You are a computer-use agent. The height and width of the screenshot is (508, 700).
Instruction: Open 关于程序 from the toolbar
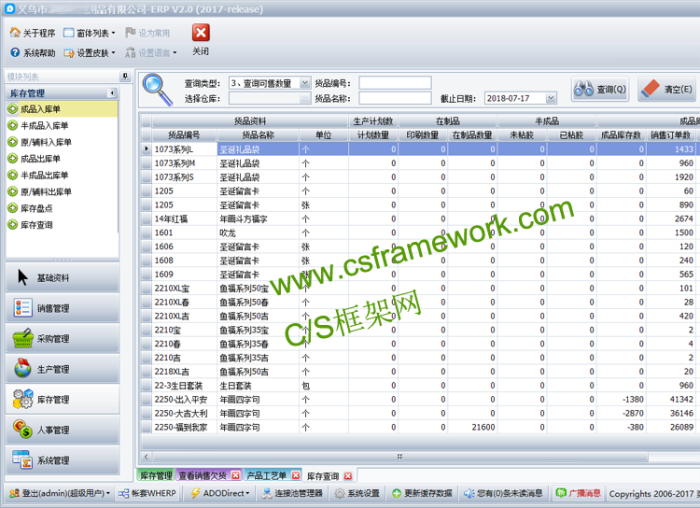click(33, 33)
